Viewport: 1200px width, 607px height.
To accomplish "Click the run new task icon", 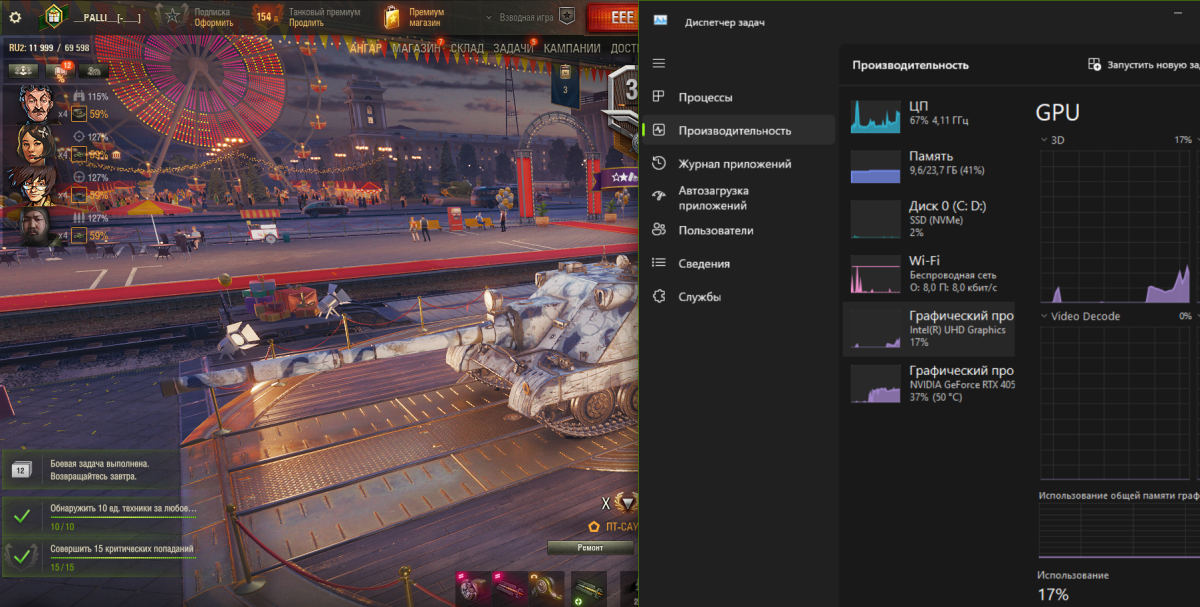I will tap(1094, 64).
